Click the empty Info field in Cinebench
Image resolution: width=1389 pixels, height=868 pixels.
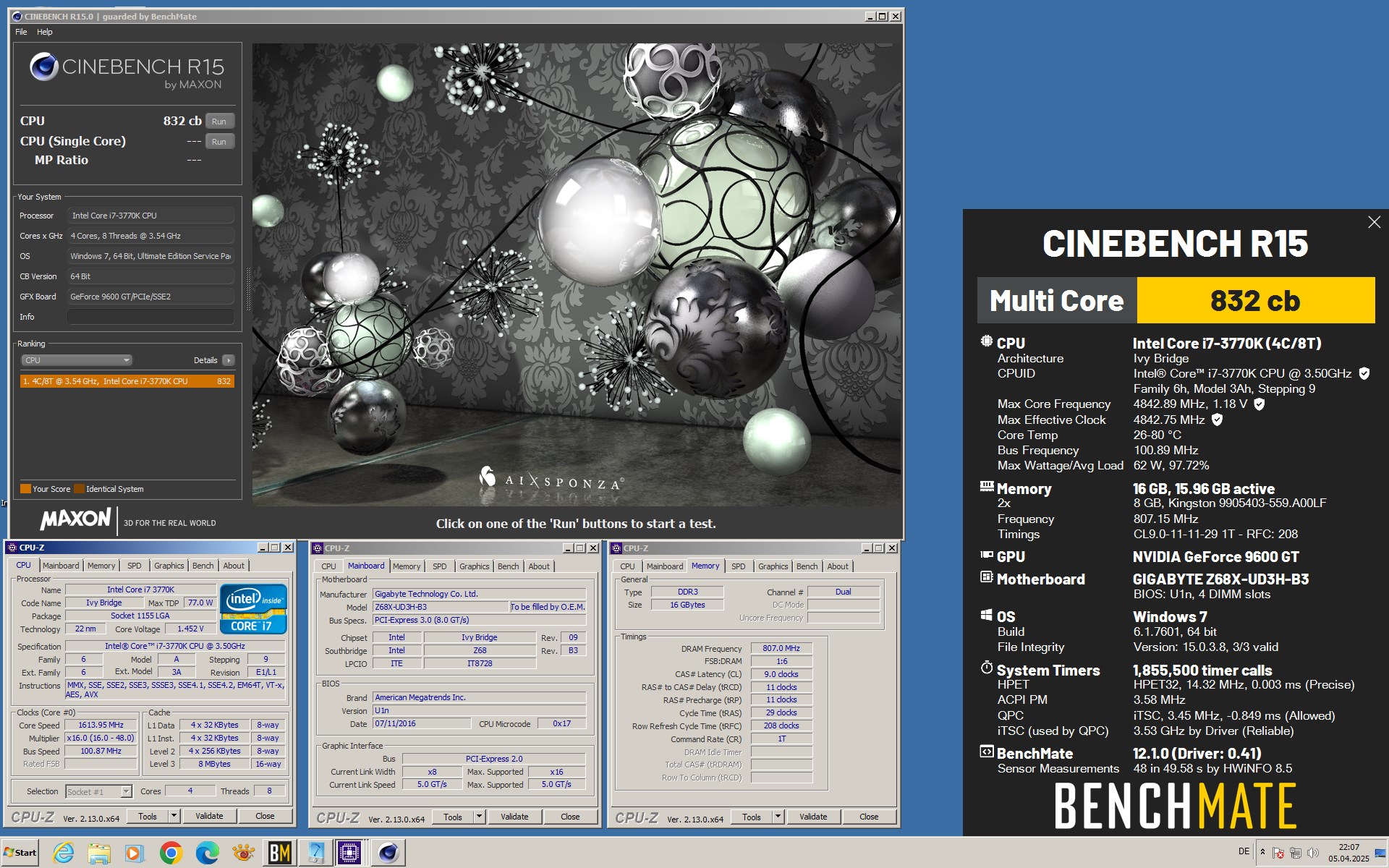150,317
